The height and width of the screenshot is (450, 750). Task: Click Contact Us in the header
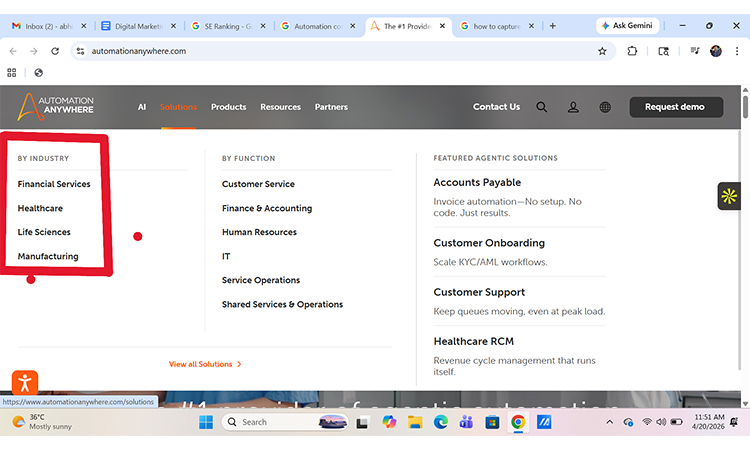pos(496,107)
